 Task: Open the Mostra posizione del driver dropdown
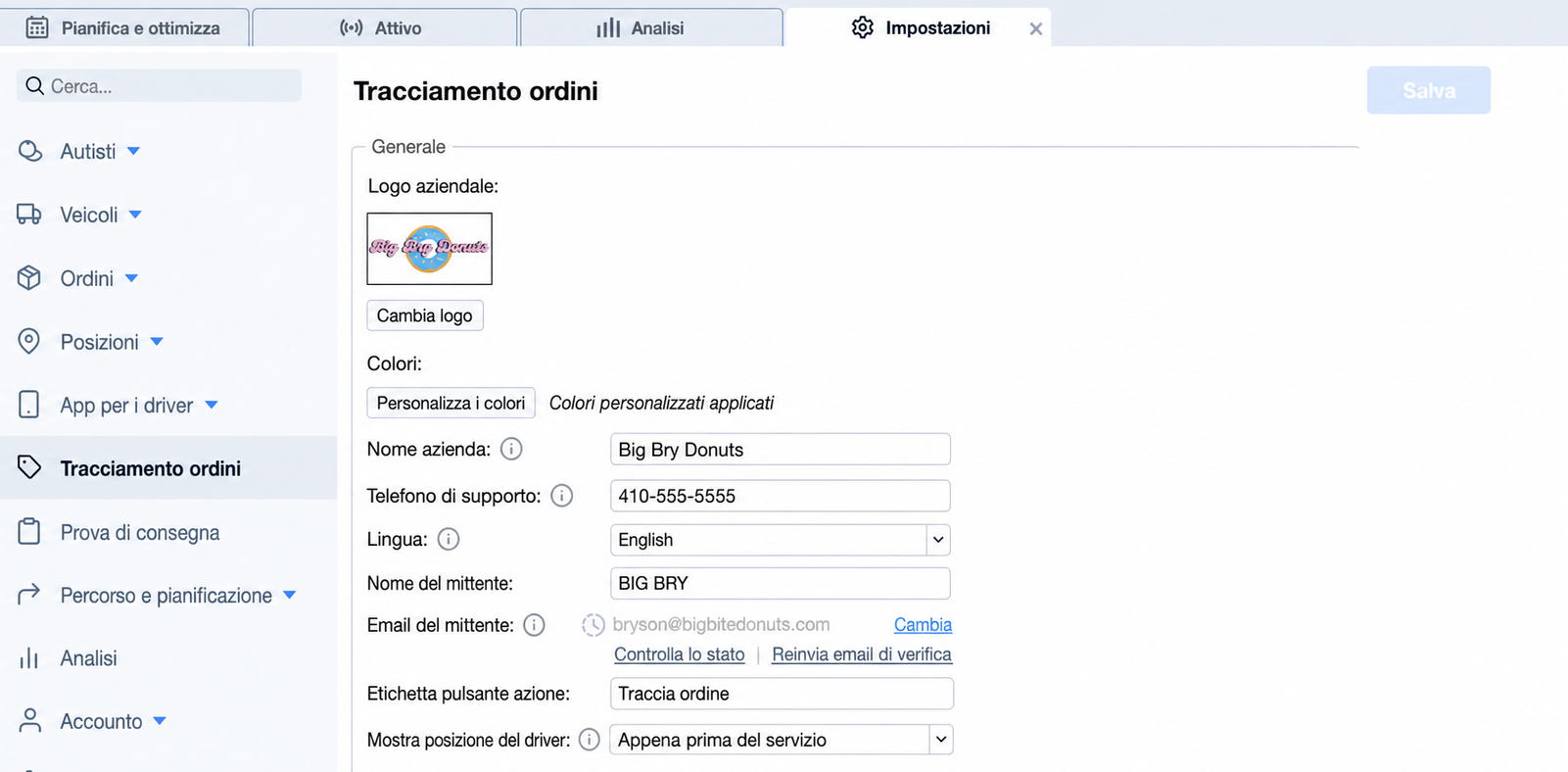(781, 740)
